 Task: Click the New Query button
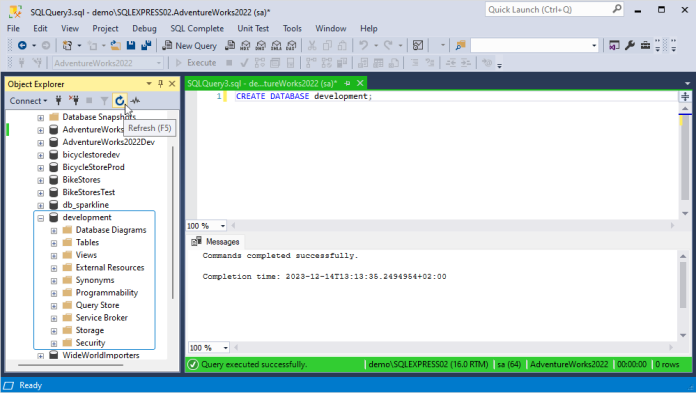click(x=190, y=45)
